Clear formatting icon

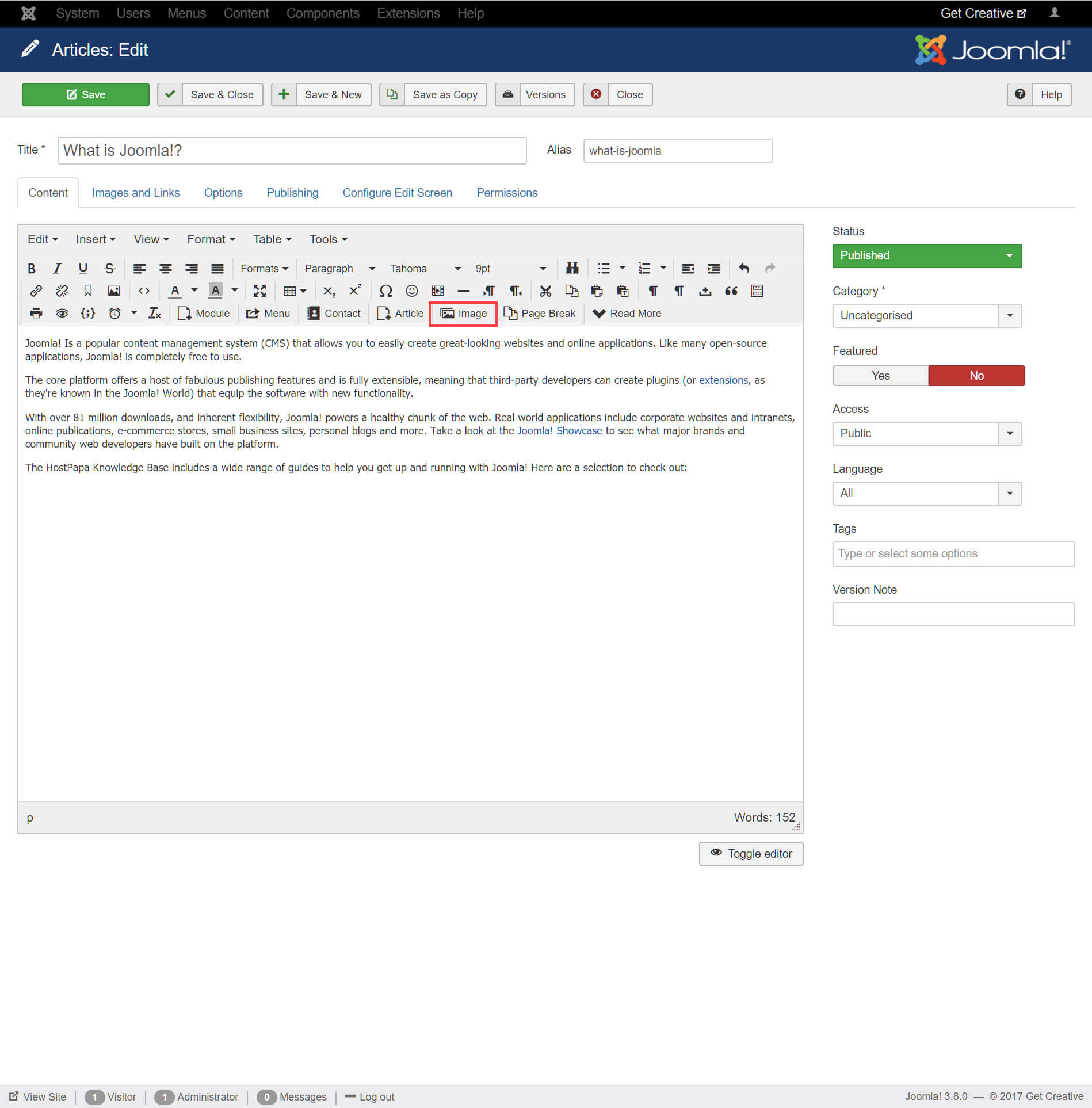(x=154, y=314)
